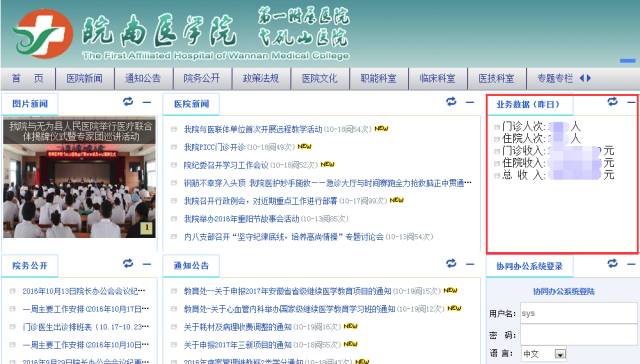Click the 用户名 input field
The height and width of the screenshot is (364, 640).
pyautogui.click(x=578, y=313)
